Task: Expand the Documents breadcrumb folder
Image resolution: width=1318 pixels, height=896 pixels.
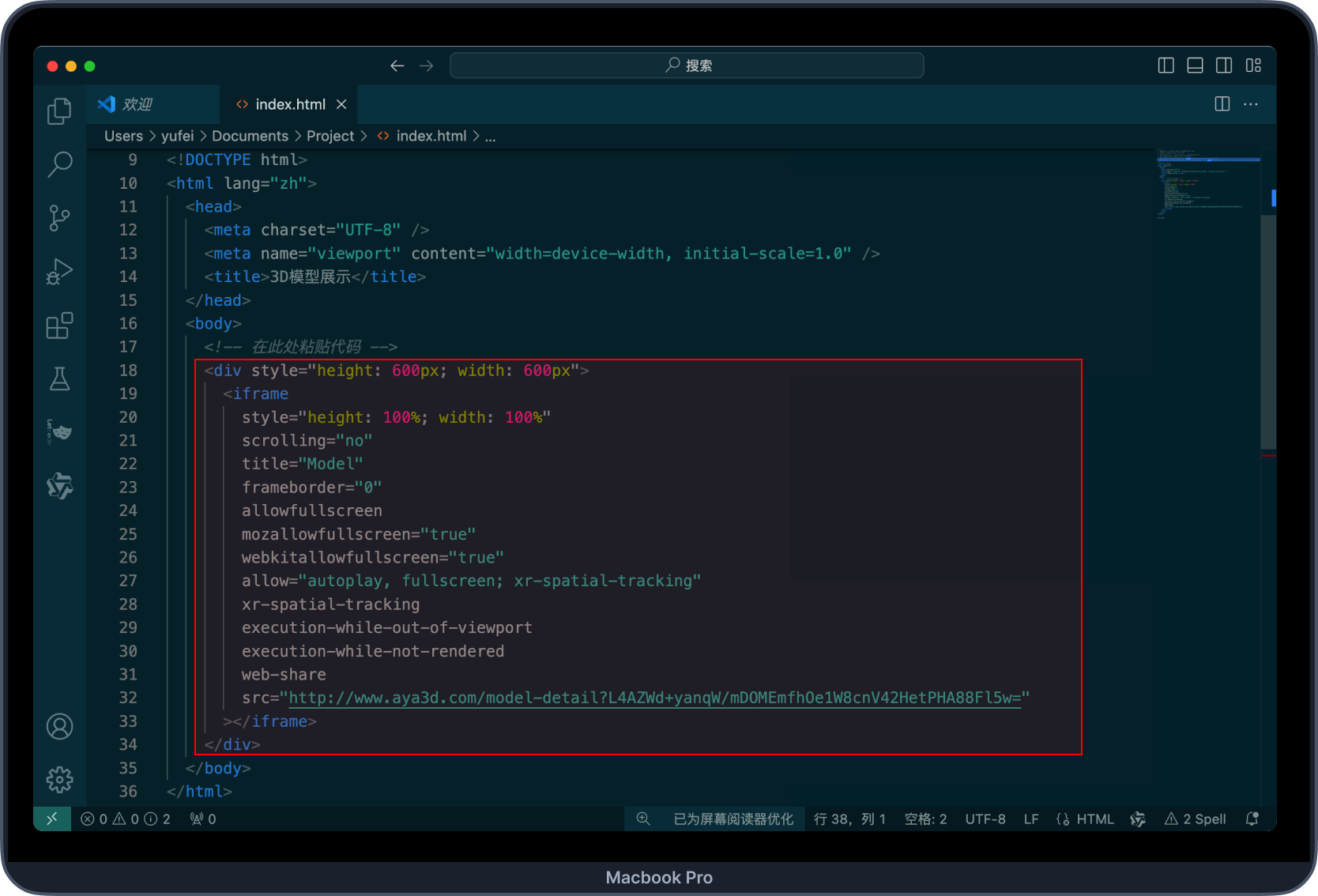Action: (x=250, y=136)
